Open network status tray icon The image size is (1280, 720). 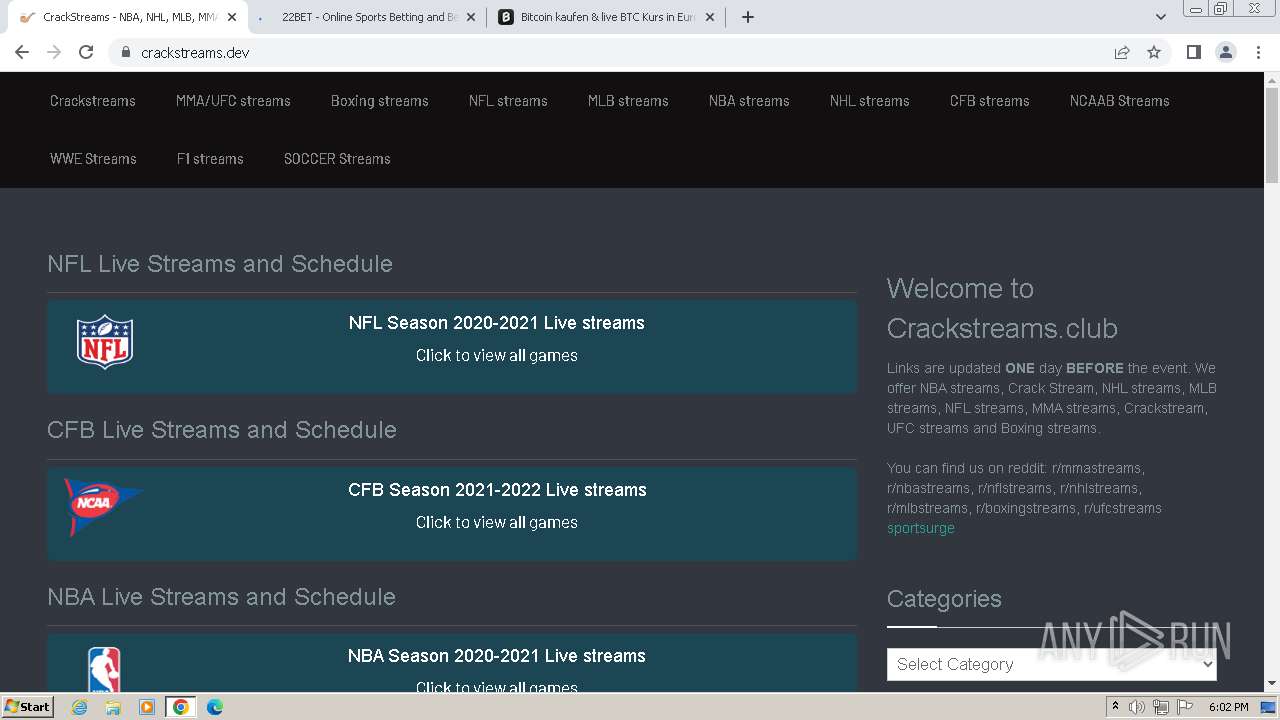[x=1160, y=707]
